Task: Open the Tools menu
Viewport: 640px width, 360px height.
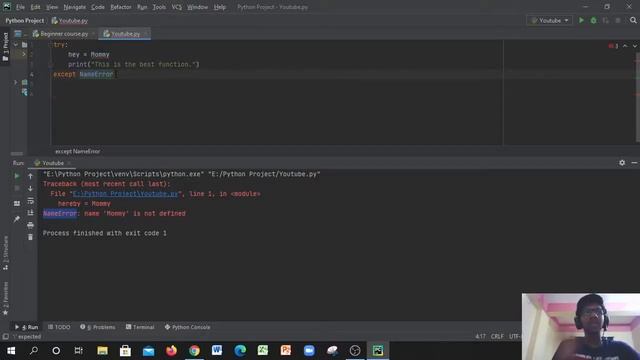Action: (159, 7)
